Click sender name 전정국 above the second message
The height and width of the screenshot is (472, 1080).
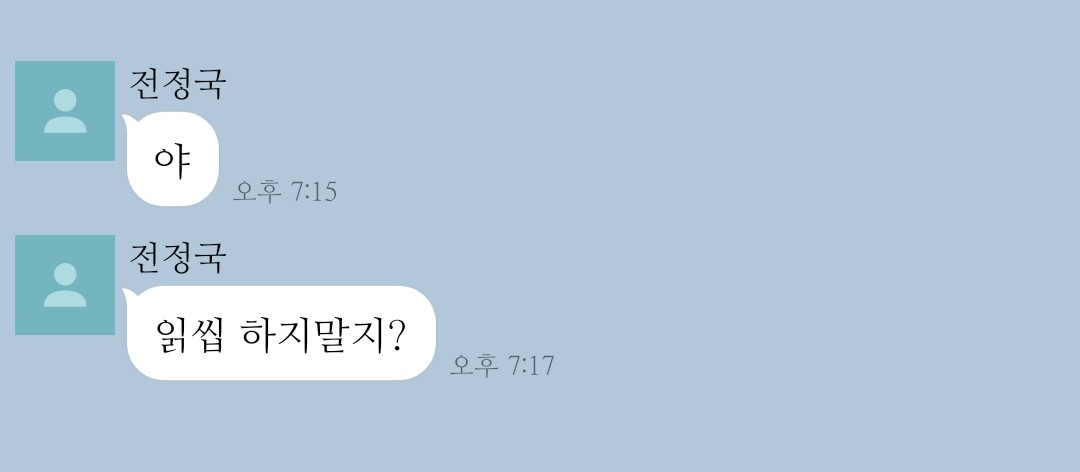(x=178, y=258)
